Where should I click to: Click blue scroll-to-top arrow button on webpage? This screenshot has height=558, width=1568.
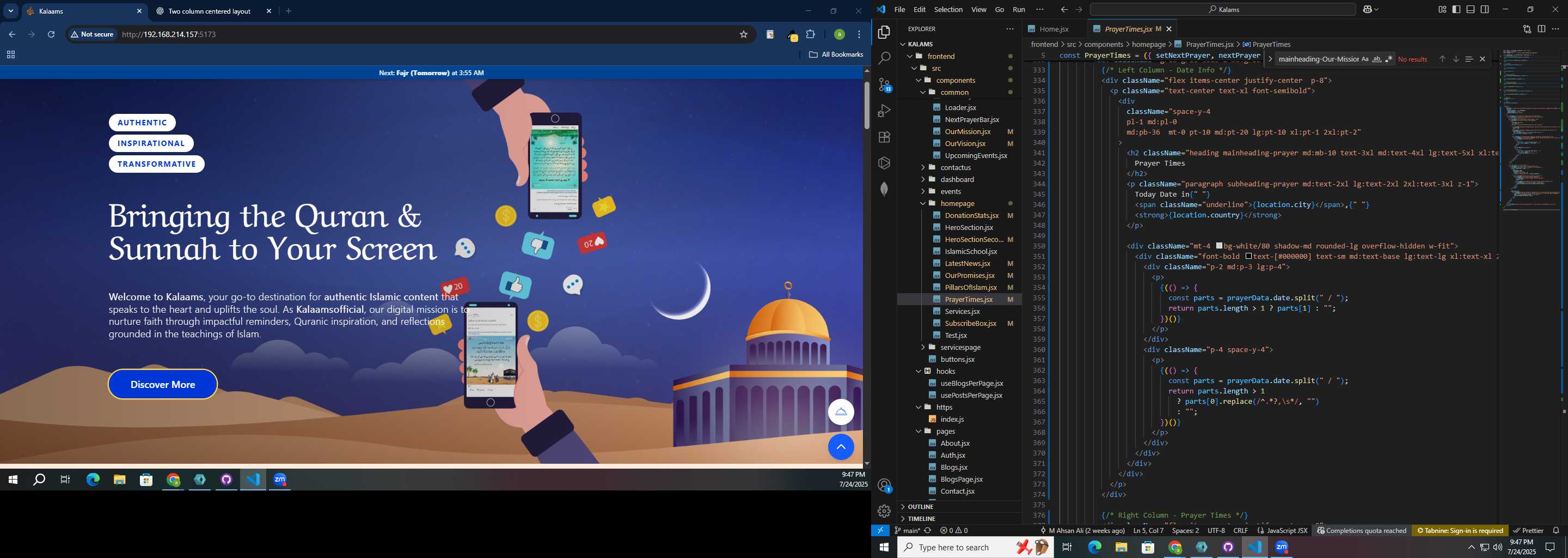841,447
